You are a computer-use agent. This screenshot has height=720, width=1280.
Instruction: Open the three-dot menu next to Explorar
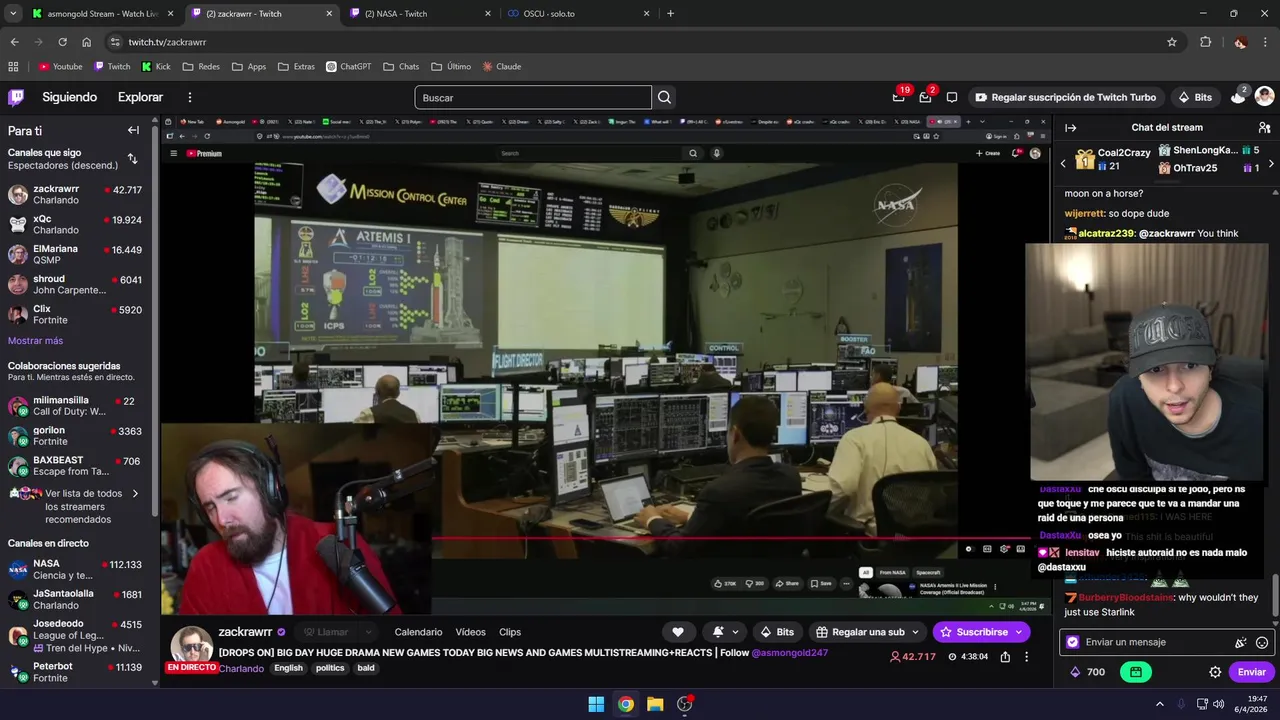[x=190, y=97]
